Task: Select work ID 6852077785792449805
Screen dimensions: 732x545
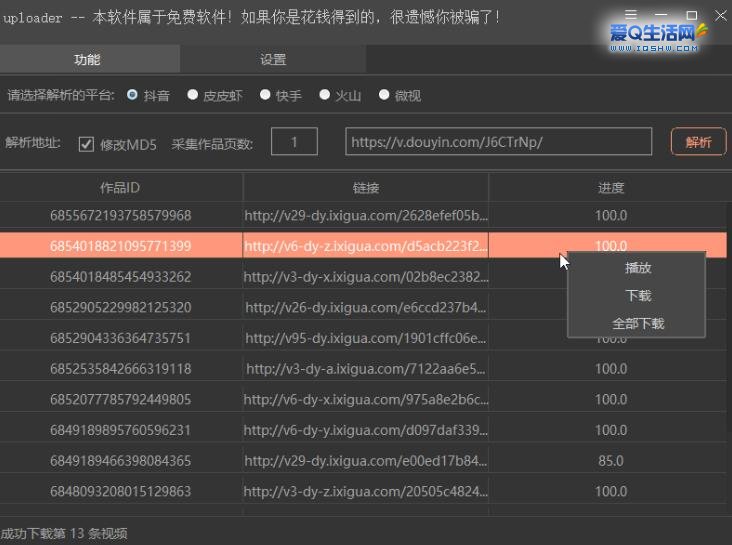Action: pyautogui.click(x=120, y=399)
